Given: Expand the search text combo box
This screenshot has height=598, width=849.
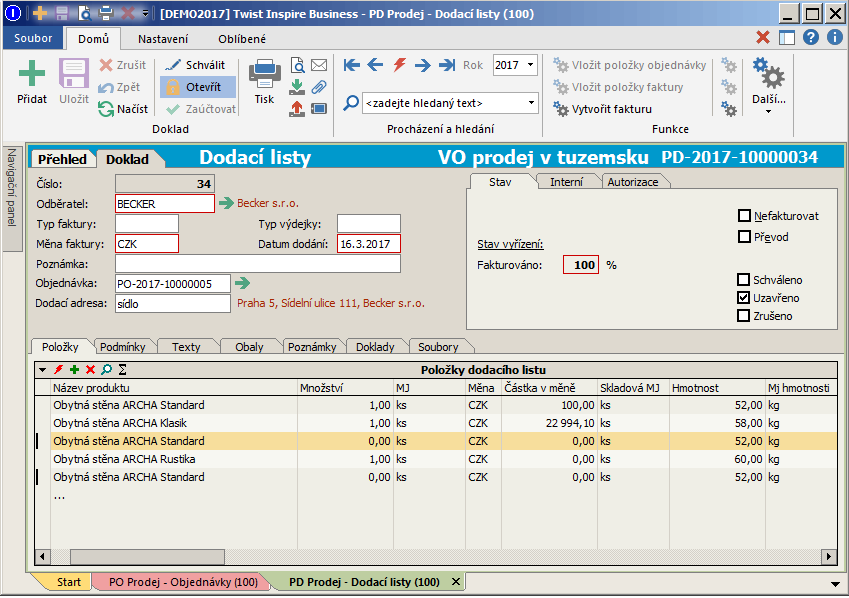Looking at the screenshot, I should click(x=530, y=103).
